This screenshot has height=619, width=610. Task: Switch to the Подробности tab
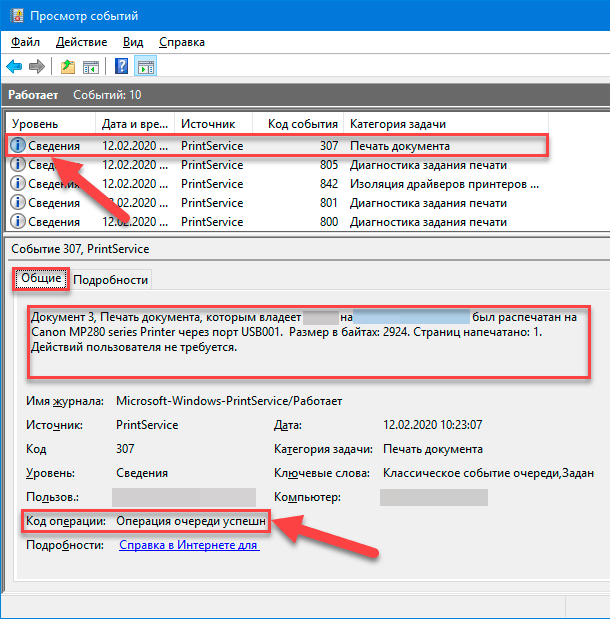coord(111,279)
